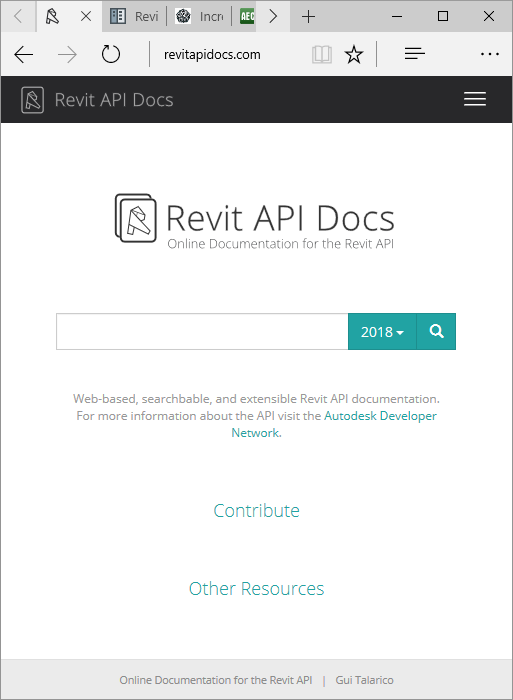Open the reading view book icon
Screen dimensions: 513x700
coord(321,54)
